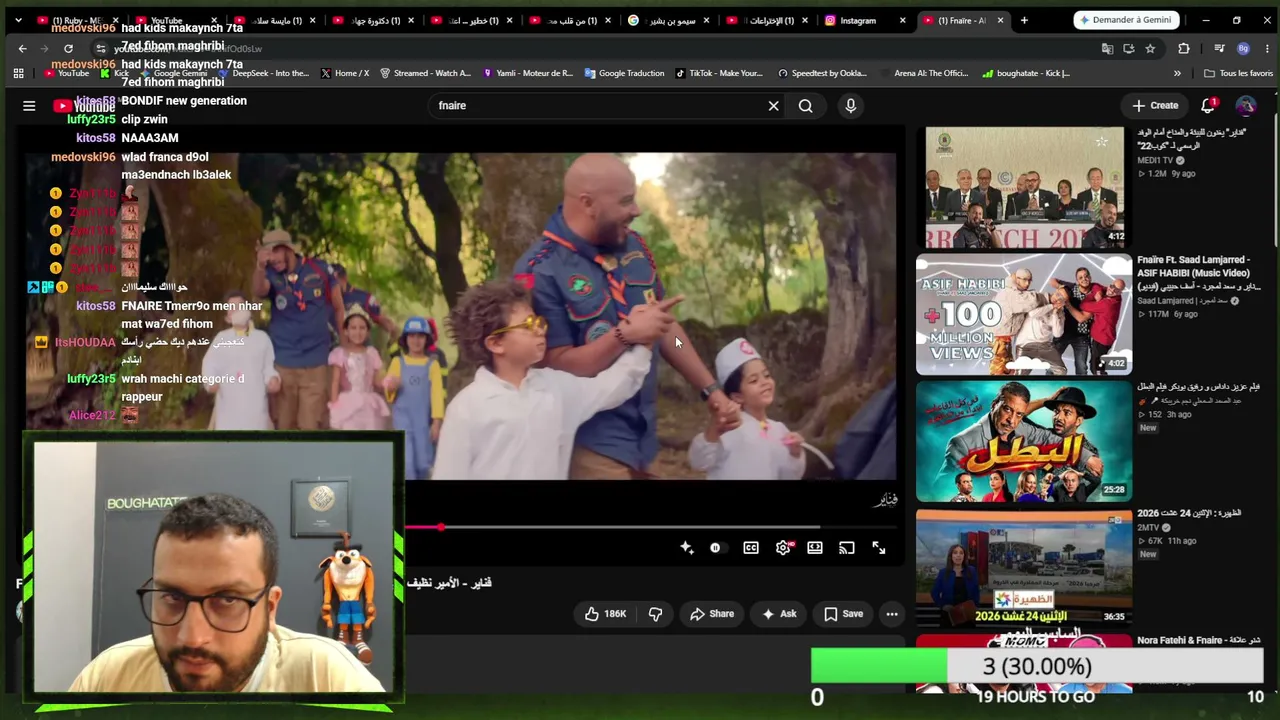Screen dimensions: 1280x720
Task: Open the YouTube Create menu
Action: click(x=1156, y=105)
